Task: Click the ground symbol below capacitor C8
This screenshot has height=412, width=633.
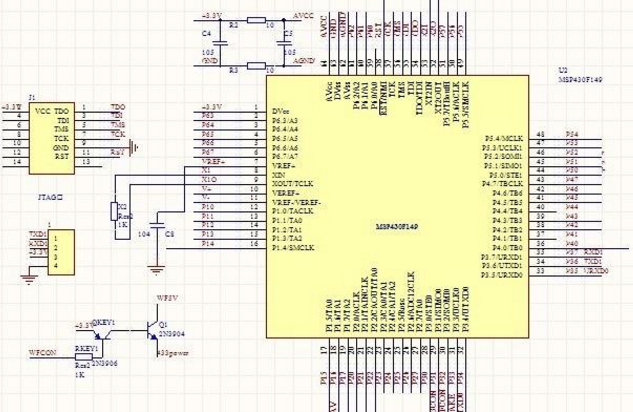Action: point(157,269)
